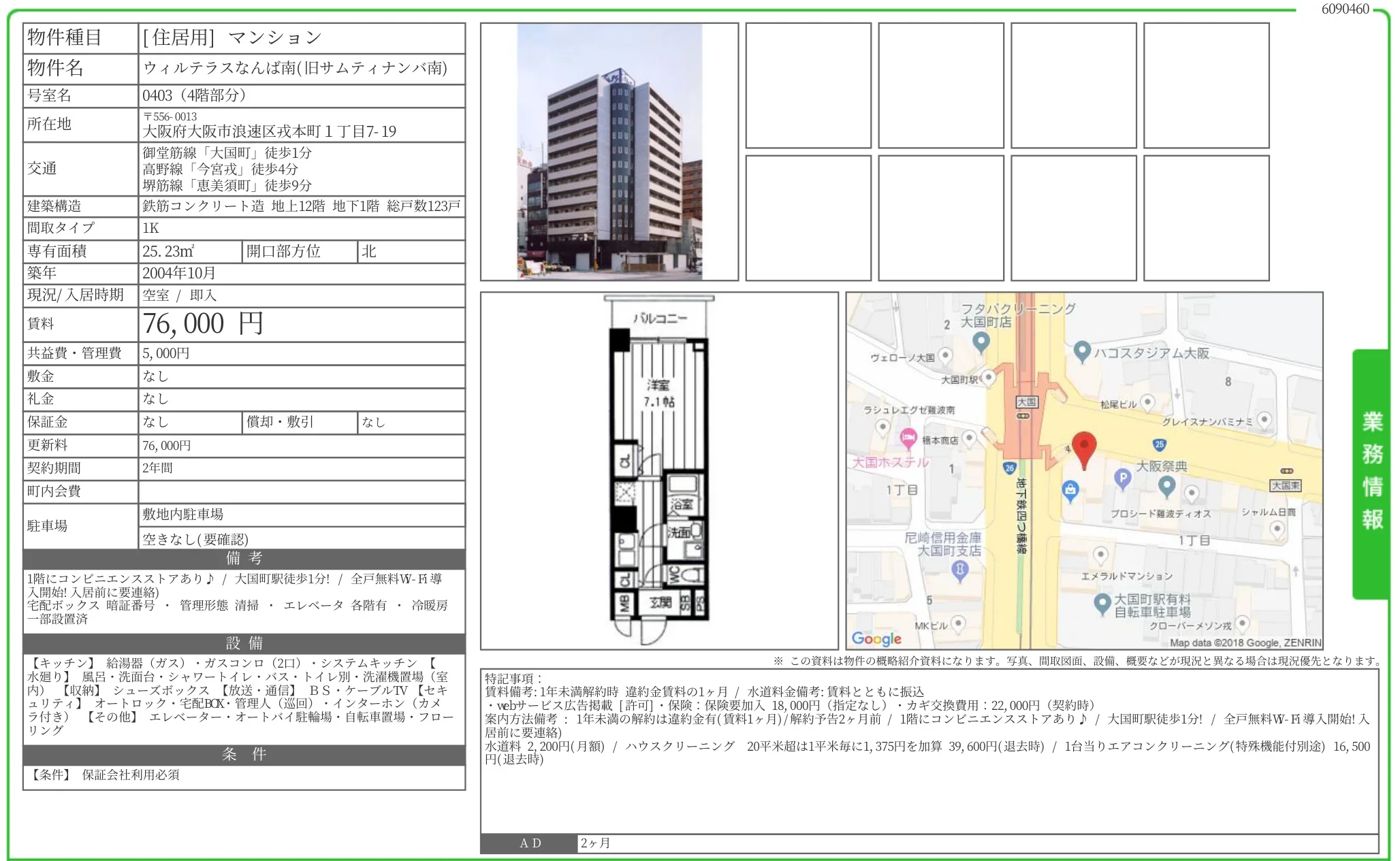Click the 設備 section header bar

[x=244, y=643]
